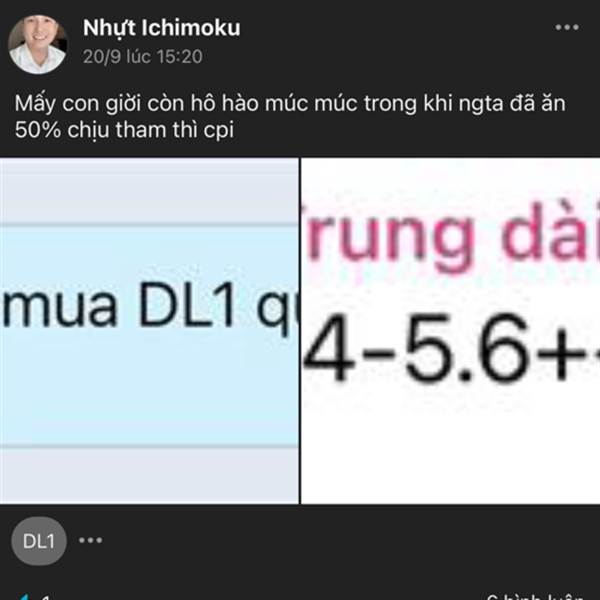600x600 pixels.
Task: Show more tags next to DL1
Action: click(91, 540)
